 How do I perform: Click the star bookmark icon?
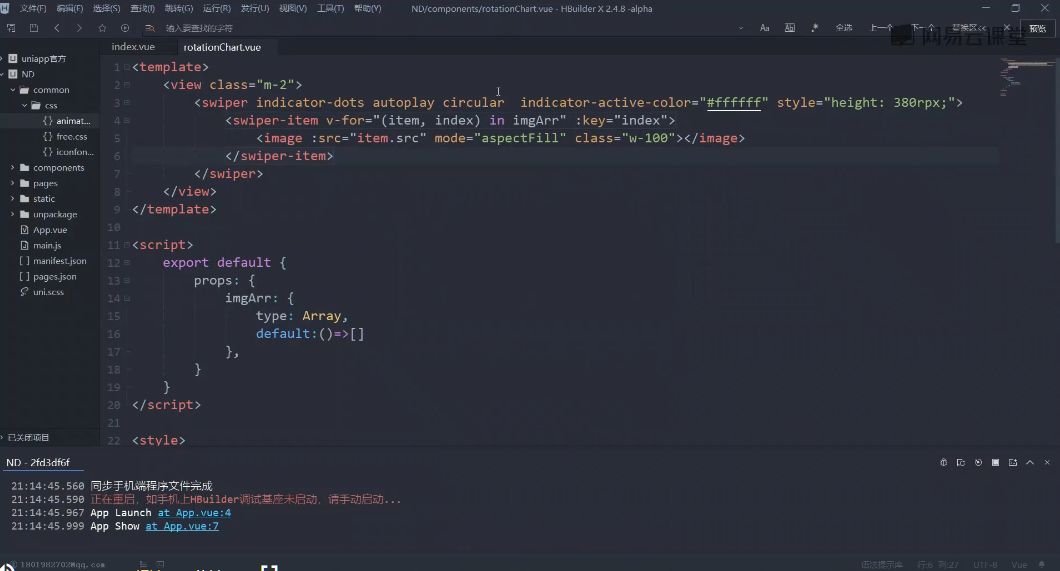(x=102, y=28)
